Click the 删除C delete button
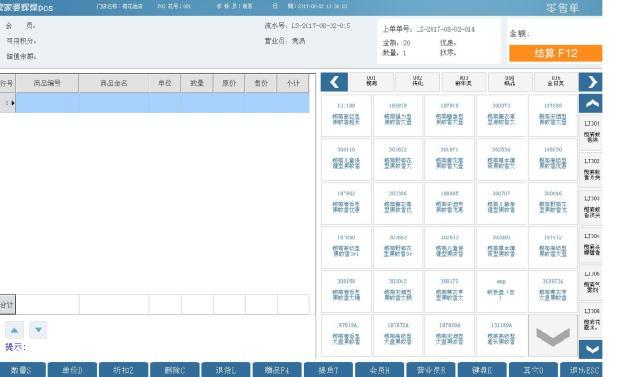The image size is (640, 377). (175, 370)
